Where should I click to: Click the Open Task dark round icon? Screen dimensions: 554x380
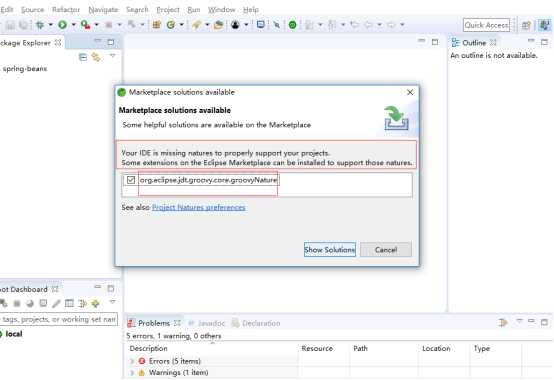(235, 25)
